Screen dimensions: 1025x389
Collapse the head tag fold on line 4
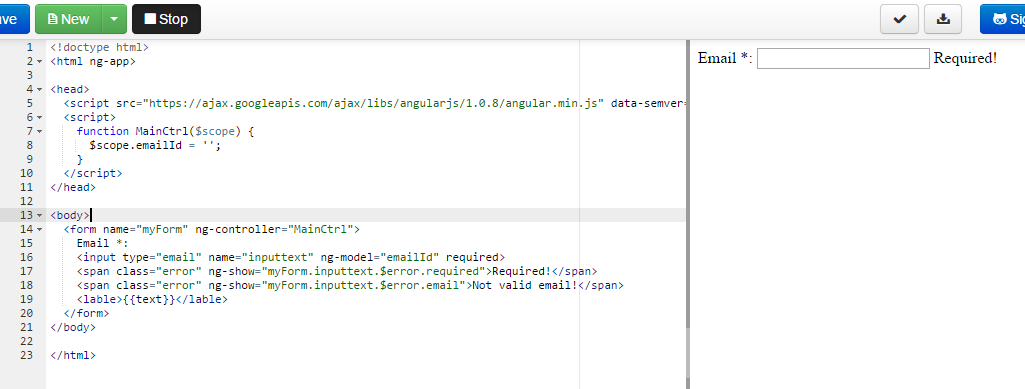[39, 90]
